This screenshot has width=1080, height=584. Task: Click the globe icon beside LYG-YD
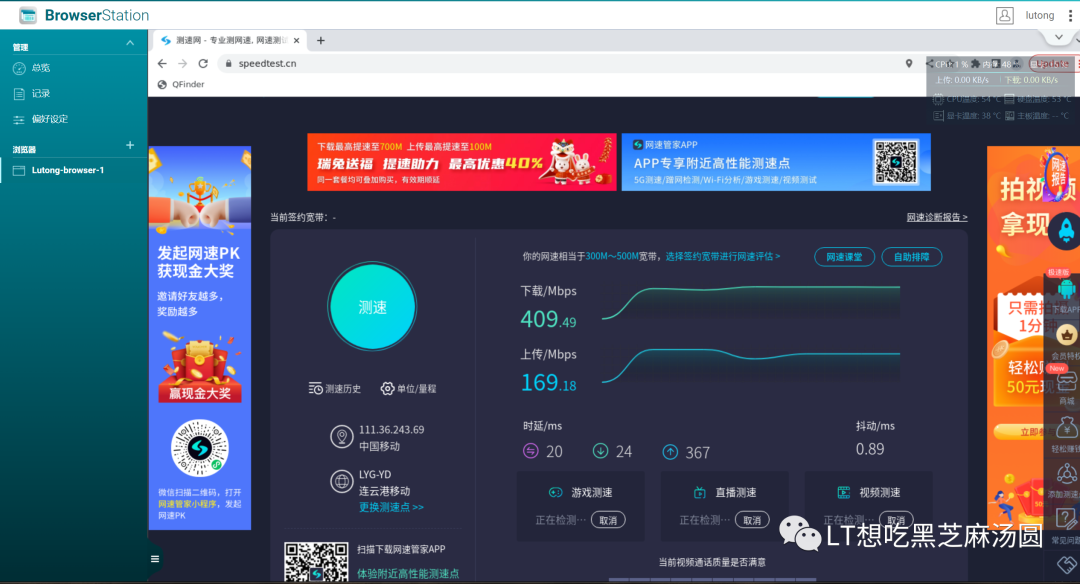(341, 481)
